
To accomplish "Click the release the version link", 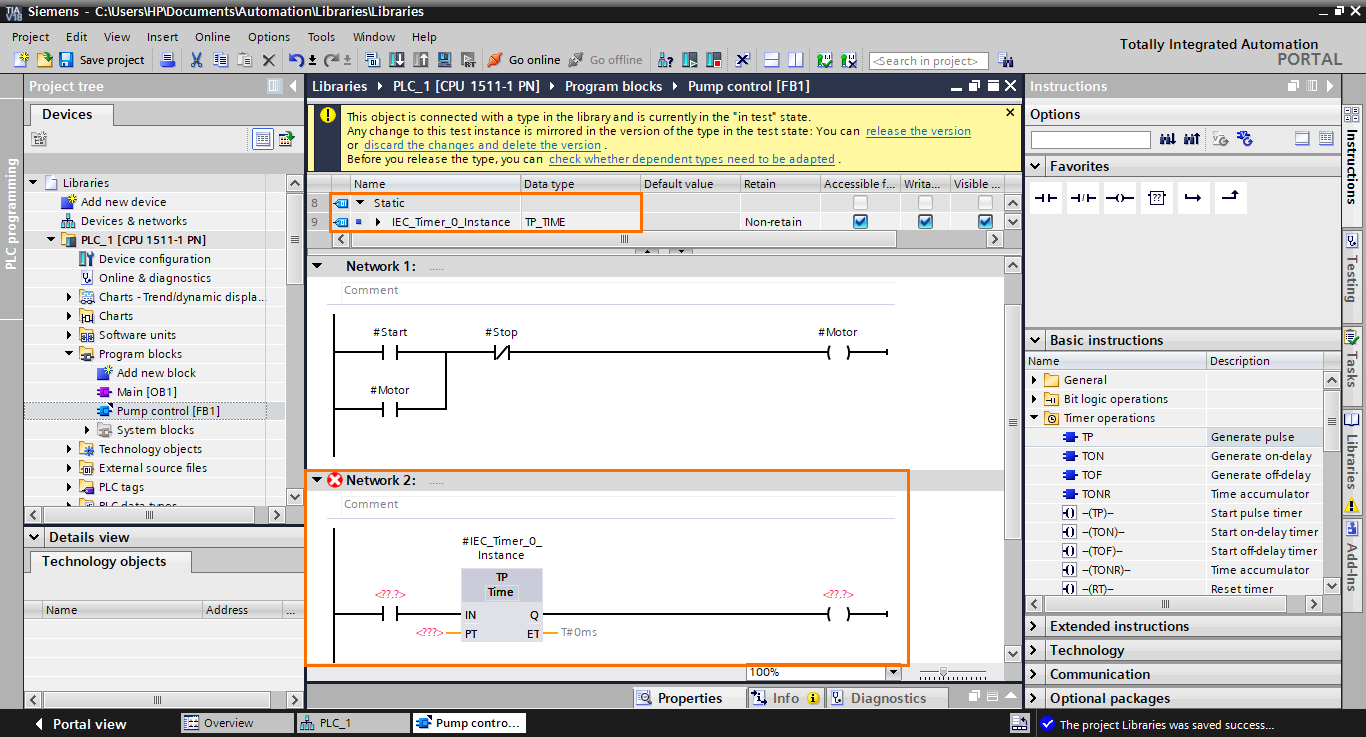I will pyautogui.click(x=918, y=130).
